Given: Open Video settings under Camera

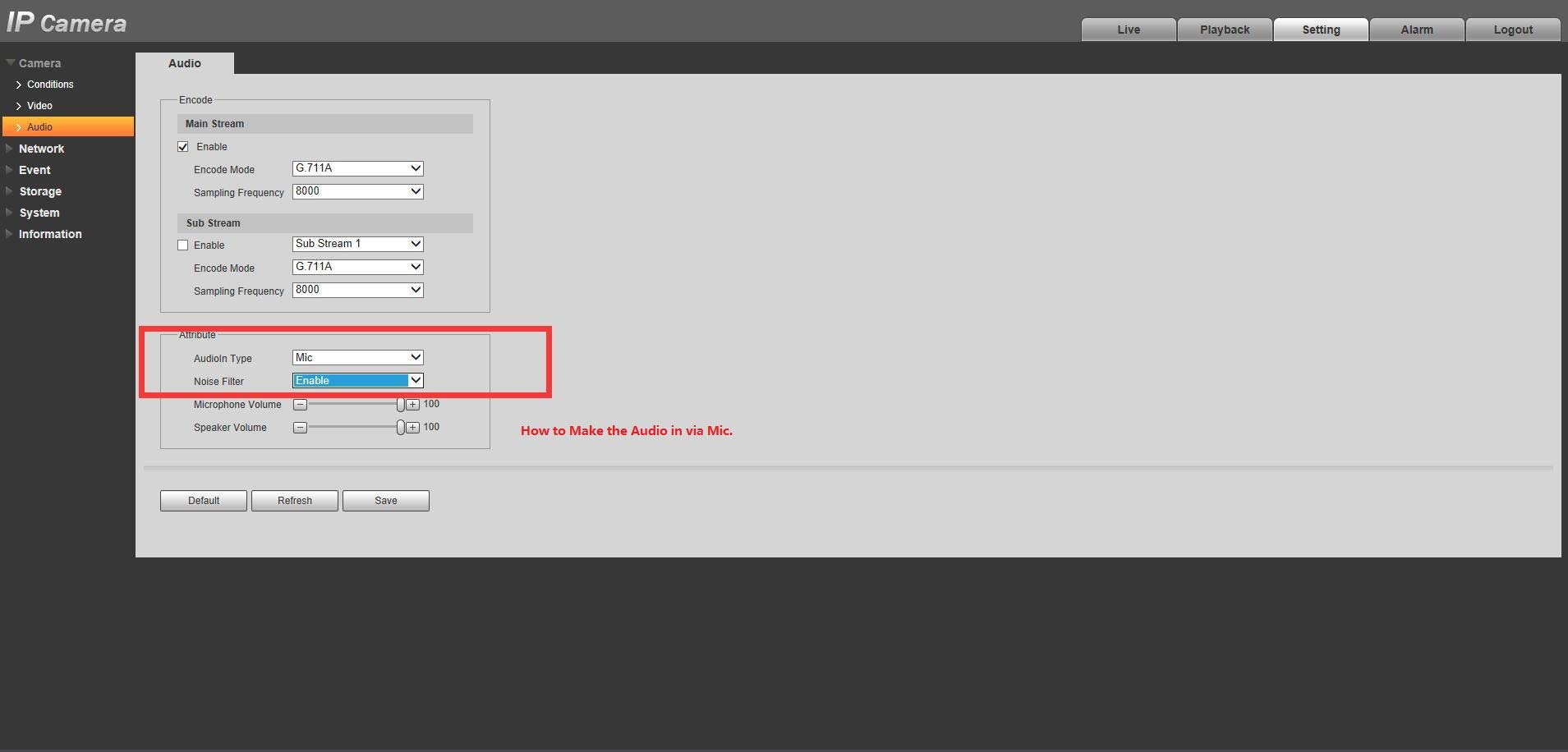Looking at the screenshot, I should [39, 106].
